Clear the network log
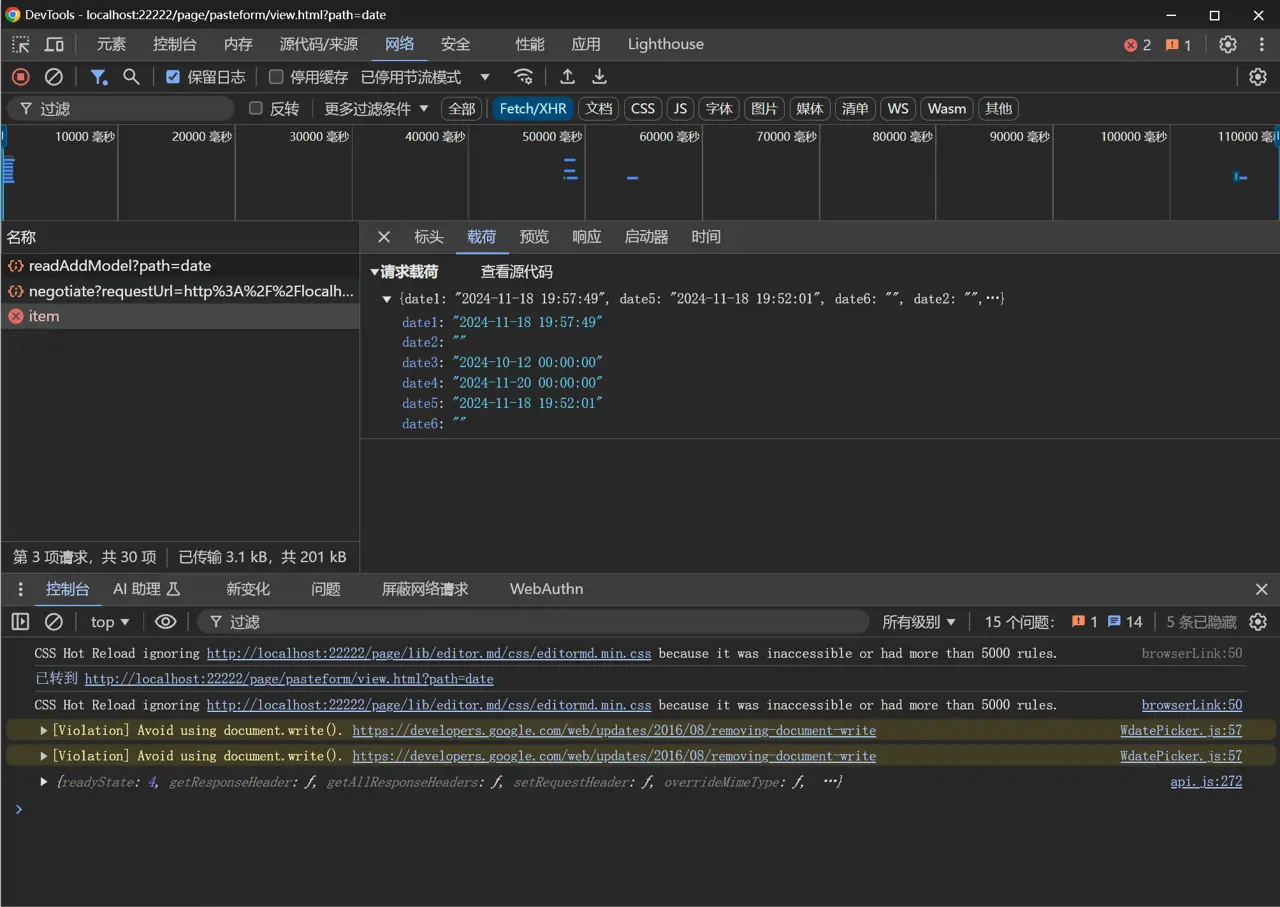Image resolution: width=1280 pixels, height=907 pixels. click(x=54, y=77)
